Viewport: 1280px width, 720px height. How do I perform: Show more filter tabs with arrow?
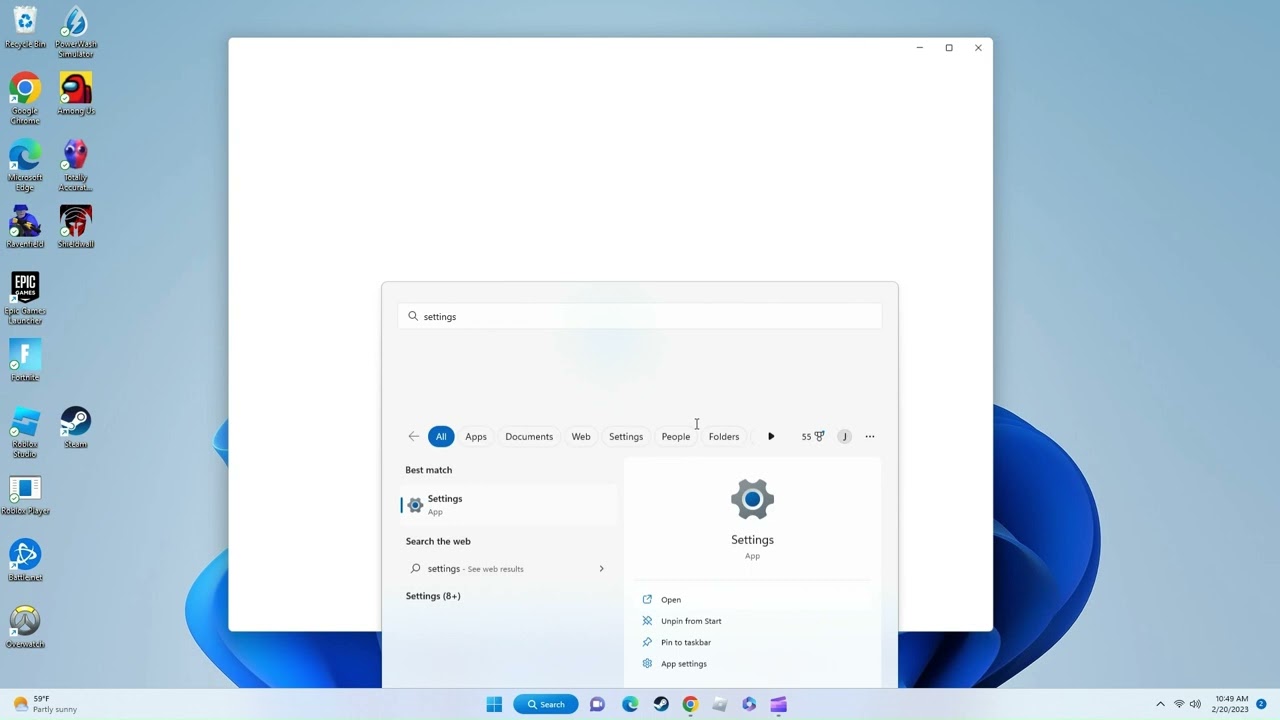pyautogui.click(x=771, y=436)
